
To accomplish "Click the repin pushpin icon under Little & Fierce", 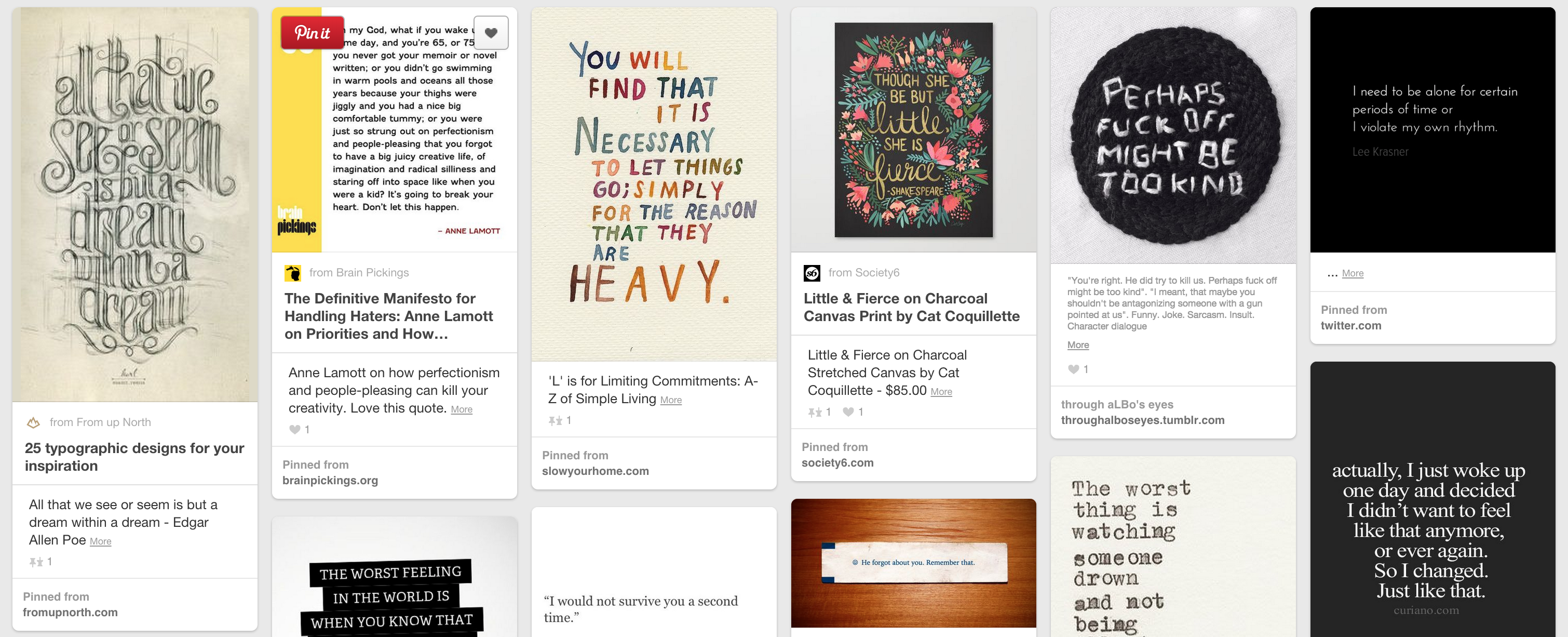I will coord(815,412).
